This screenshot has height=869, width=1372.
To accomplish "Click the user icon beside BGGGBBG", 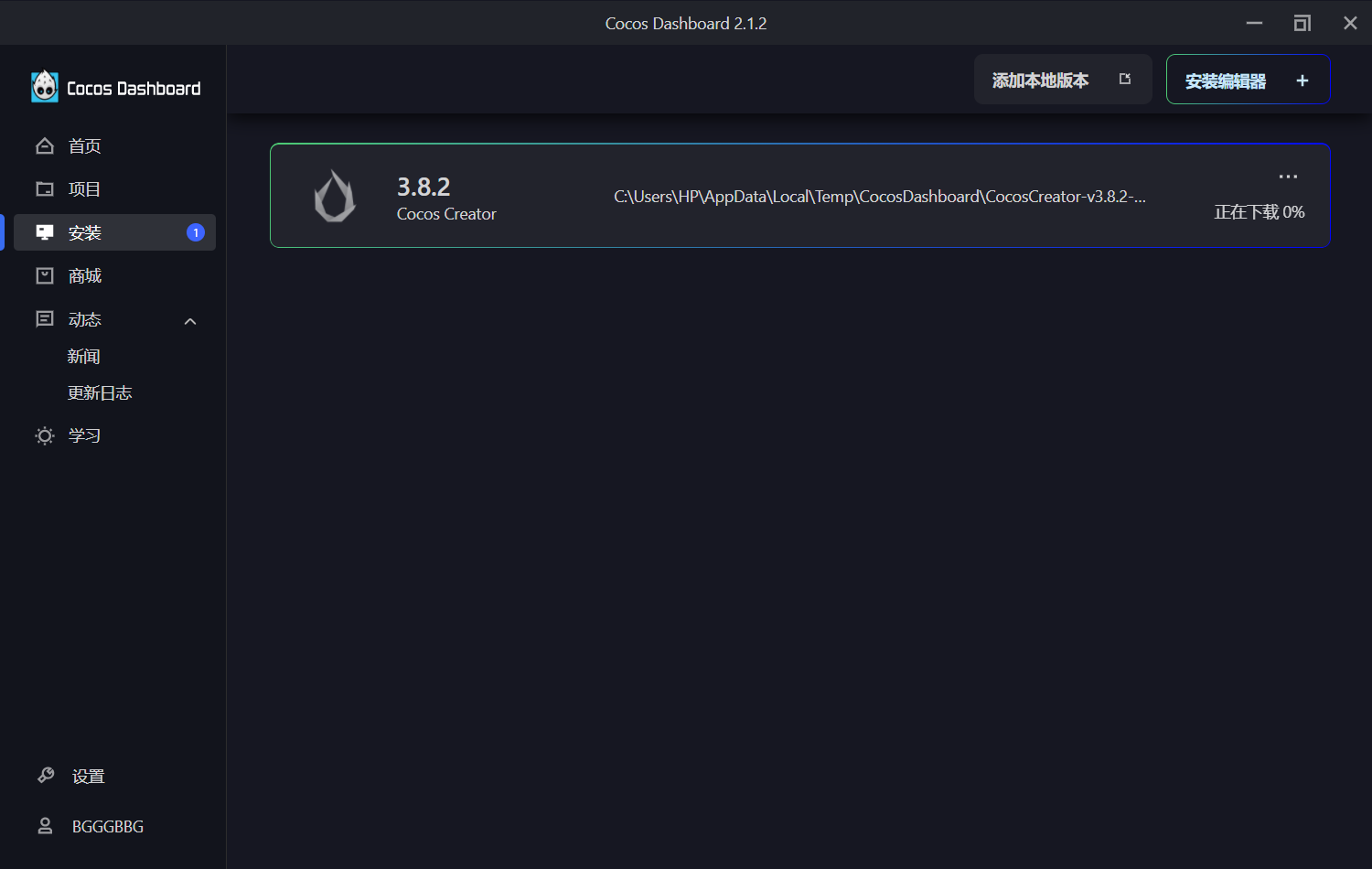I will pyautogui.click(x=45, y=826).
